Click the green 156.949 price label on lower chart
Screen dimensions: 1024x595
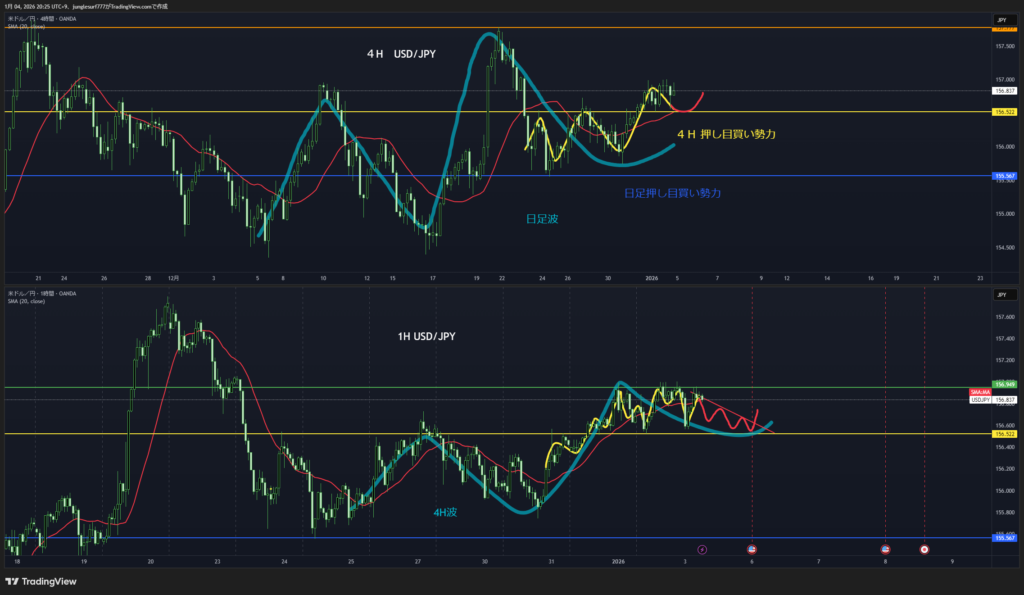(x=1004, y=384)
